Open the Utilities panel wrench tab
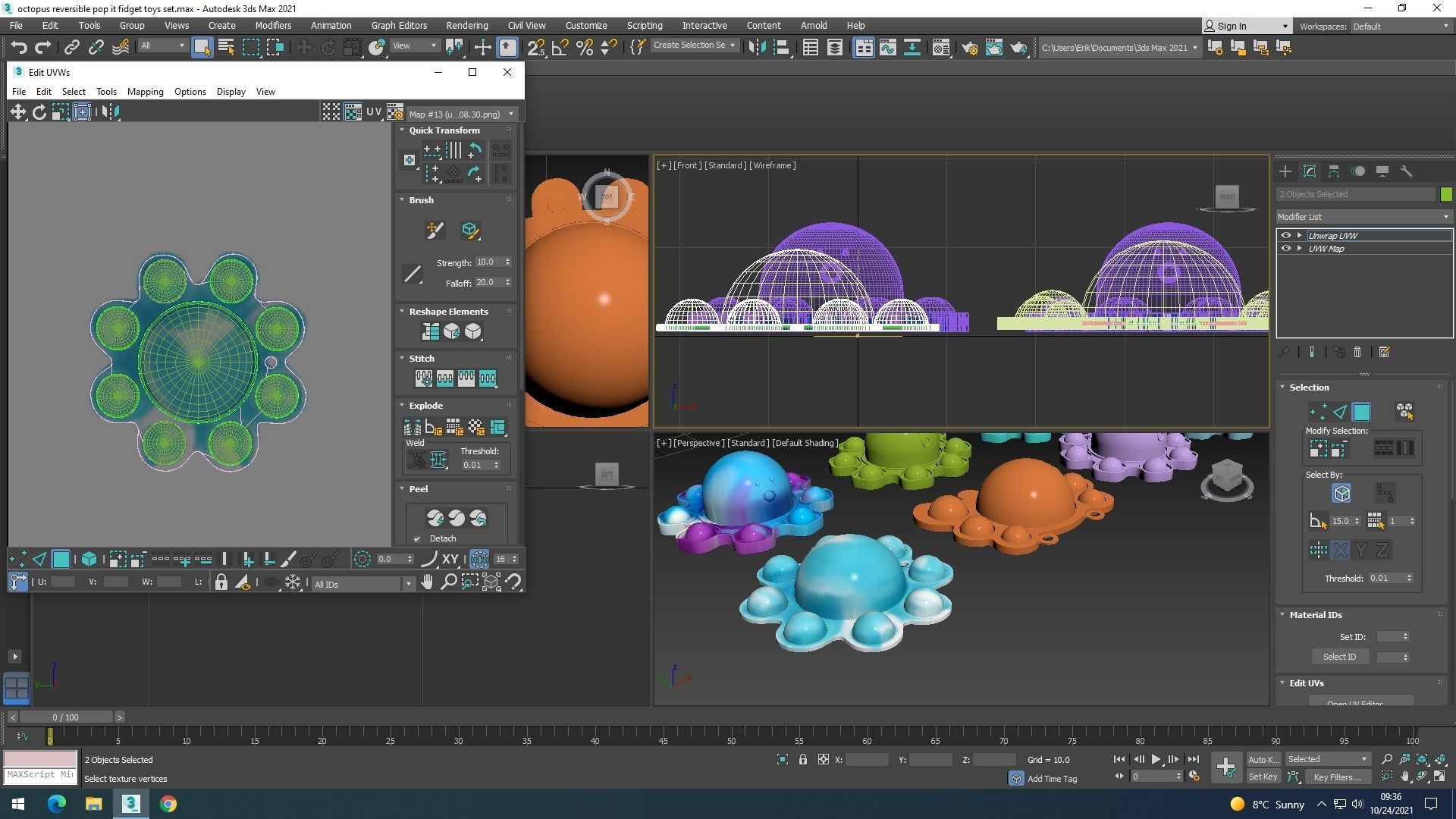The height and width of the screenshot is (819, 1456). click(x=1407, y=171)
